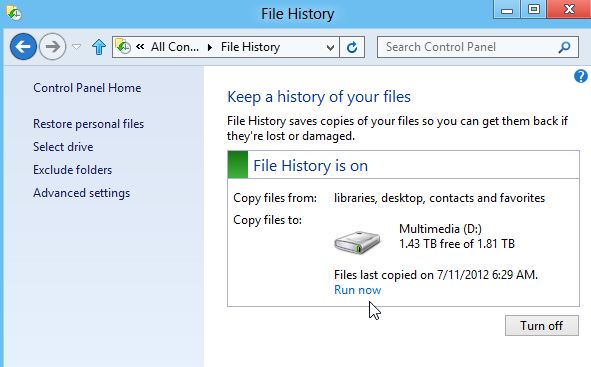This screenshot has height=367, width=591.
Task: Minimize the File History window
Action: pos(507,9)
